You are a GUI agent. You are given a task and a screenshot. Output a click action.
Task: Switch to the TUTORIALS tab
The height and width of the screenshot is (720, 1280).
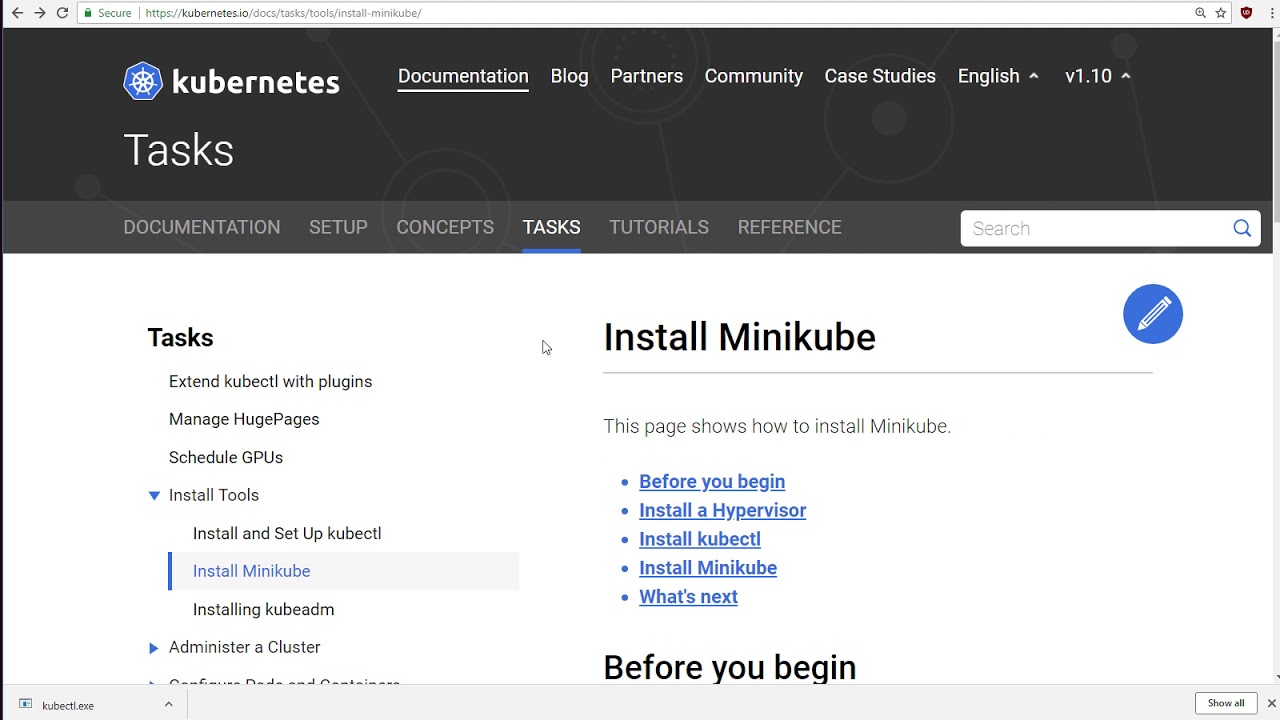coord(658,227)
